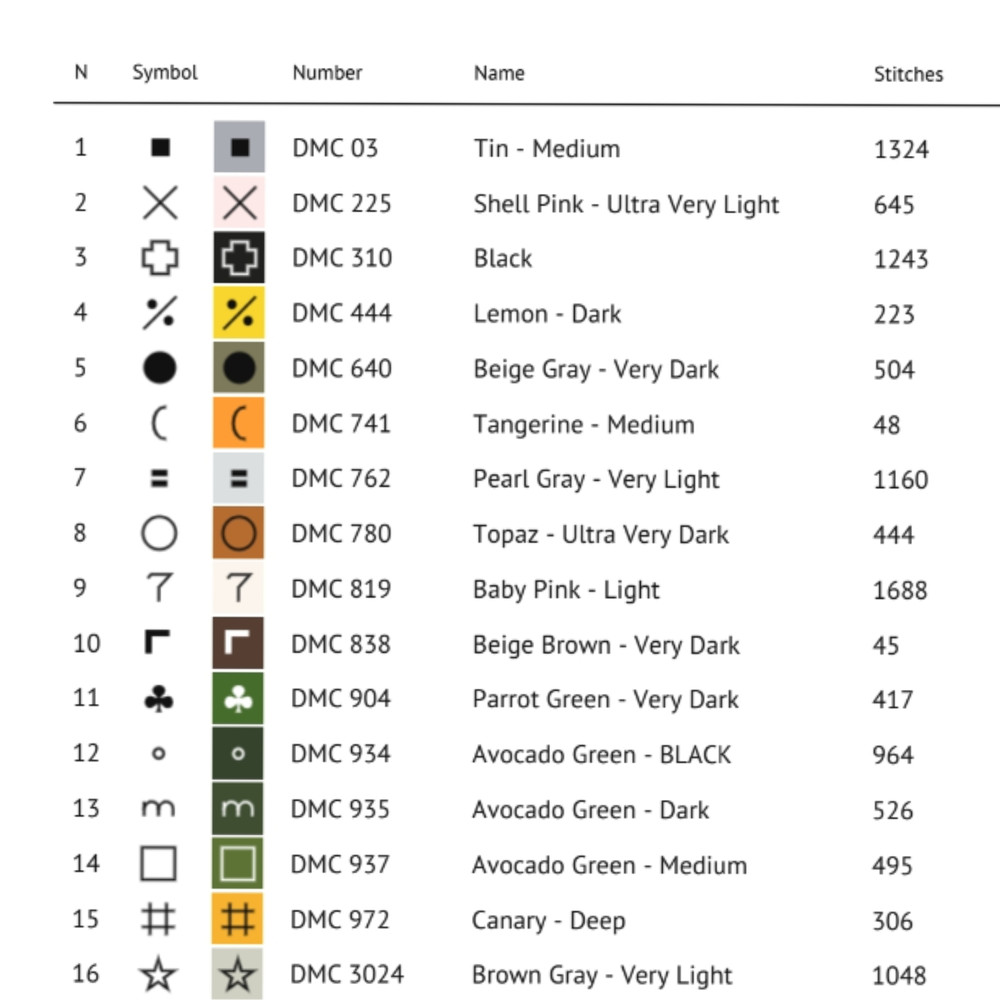
Task: Pick the green DMC 904 color swatch
Action: (x=239, y=699)
